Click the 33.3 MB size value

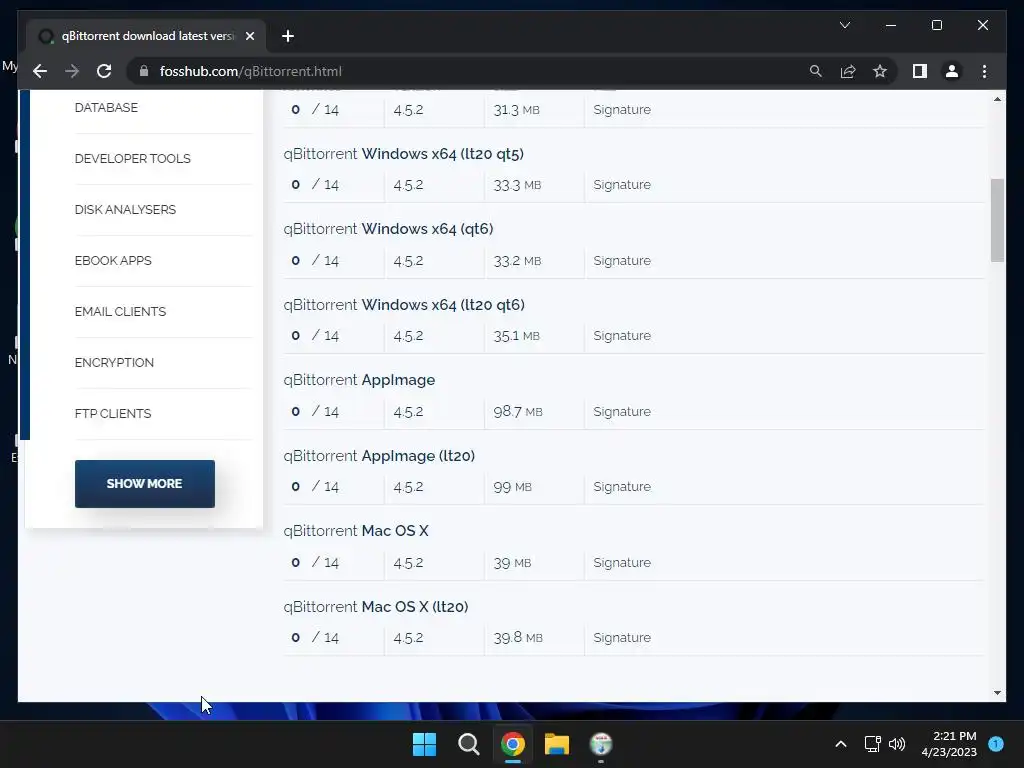click(x=517, y=185)
